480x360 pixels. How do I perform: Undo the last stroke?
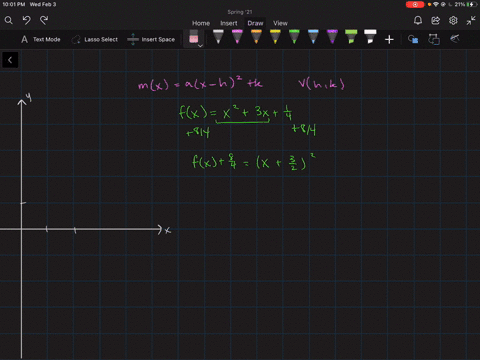point(27,21)
